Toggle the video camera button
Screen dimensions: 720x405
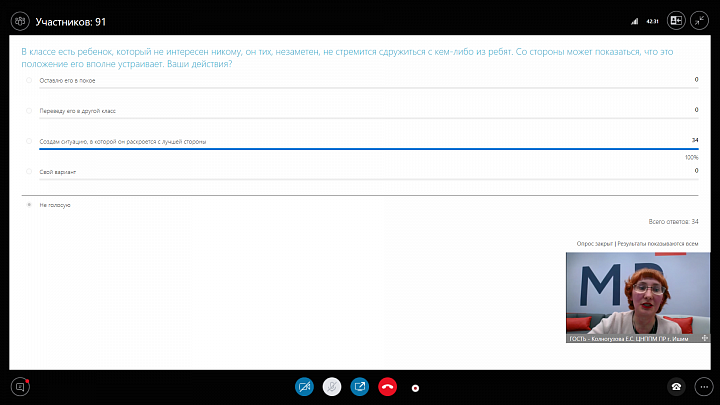(305, 386)
